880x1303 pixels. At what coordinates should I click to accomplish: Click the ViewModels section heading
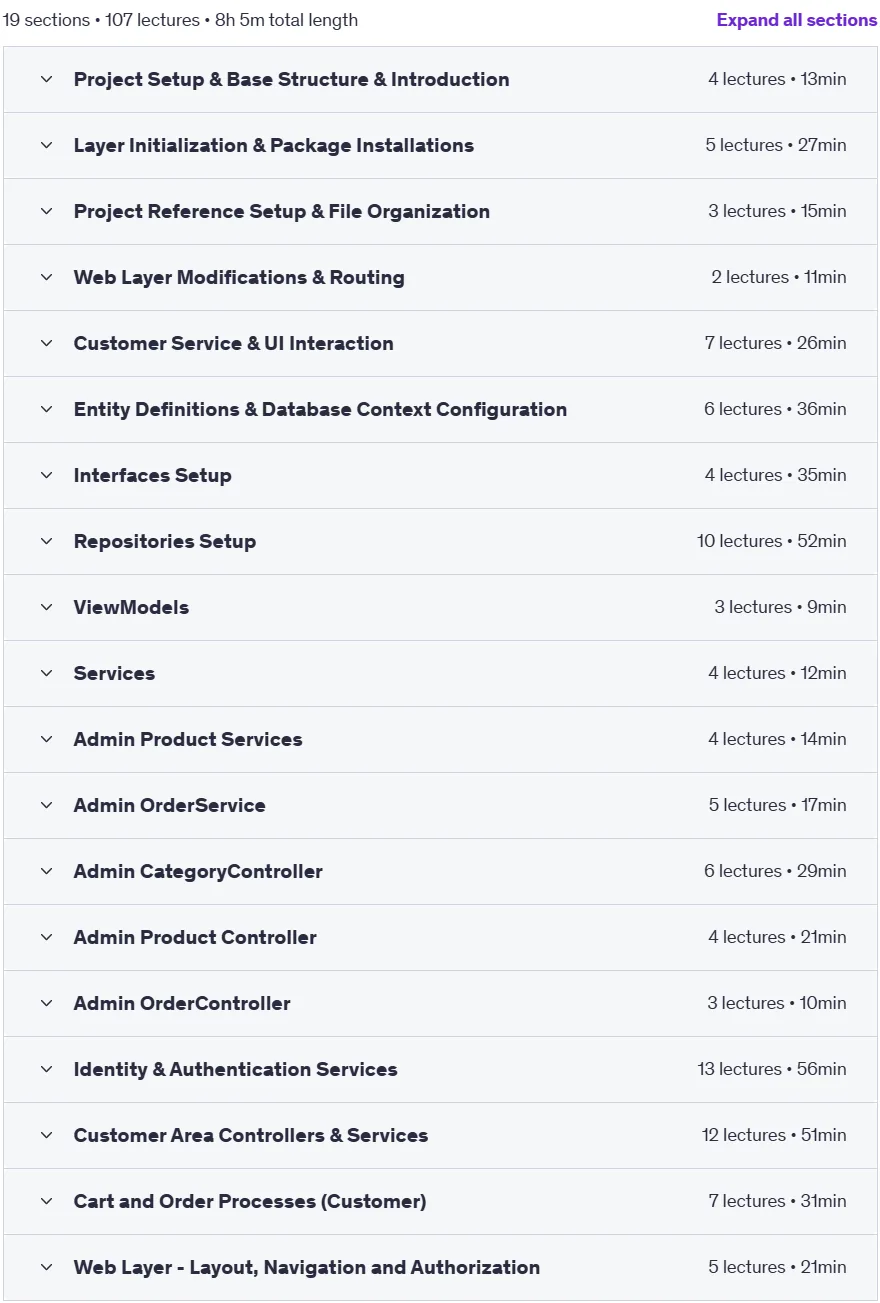coord(131,607)
